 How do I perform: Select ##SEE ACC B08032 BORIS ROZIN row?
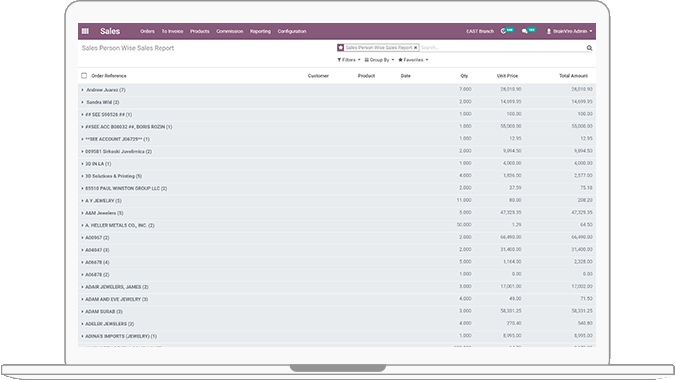(x=337, y=127)
